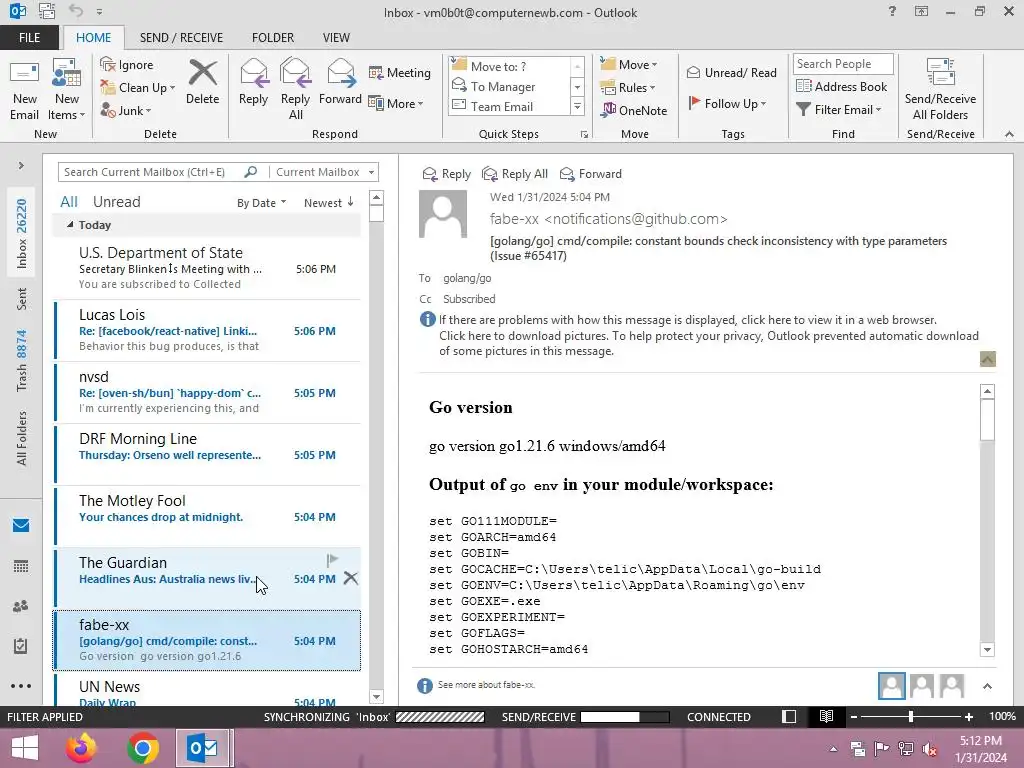Show only Unread messages
Image resolution: width=1024 pixels, height=768 pixels.
(116, 202)
